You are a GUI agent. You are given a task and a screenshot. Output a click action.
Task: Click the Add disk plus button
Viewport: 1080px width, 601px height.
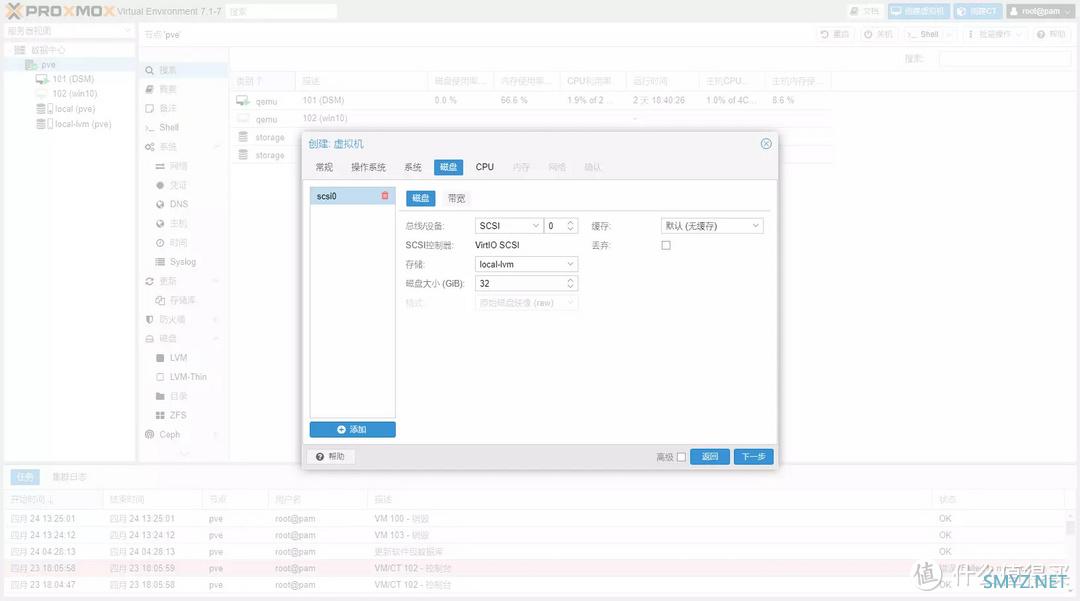352,429
